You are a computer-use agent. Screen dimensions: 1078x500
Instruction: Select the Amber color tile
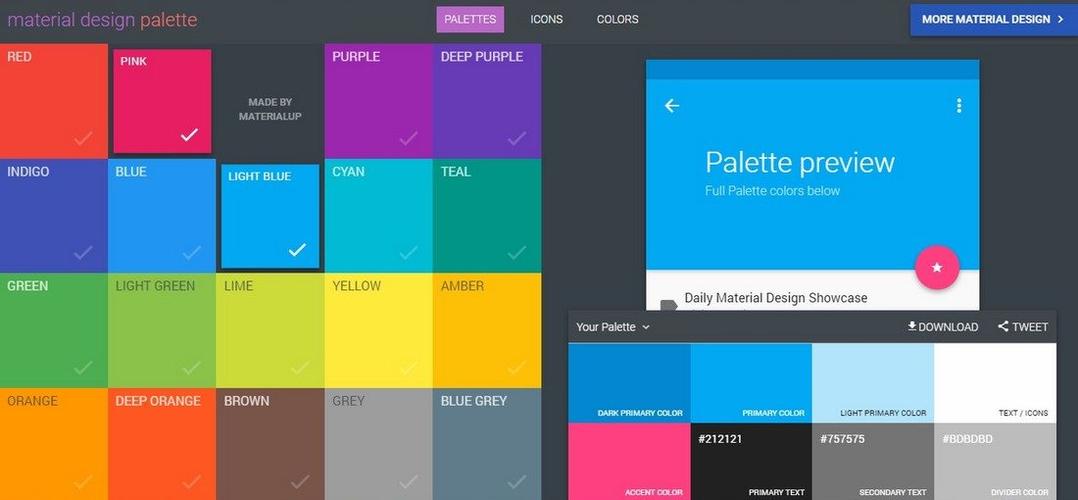click(x=487, y=330)
